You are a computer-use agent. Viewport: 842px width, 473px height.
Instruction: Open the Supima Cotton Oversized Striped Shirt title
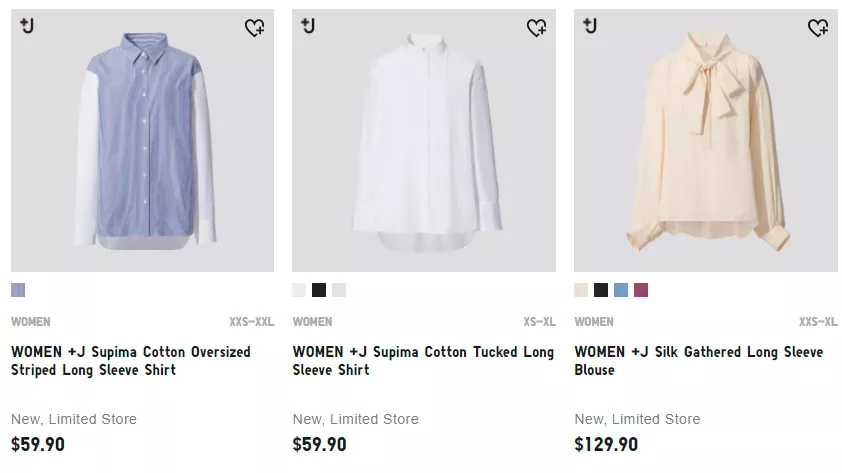(x=131, y=361)
